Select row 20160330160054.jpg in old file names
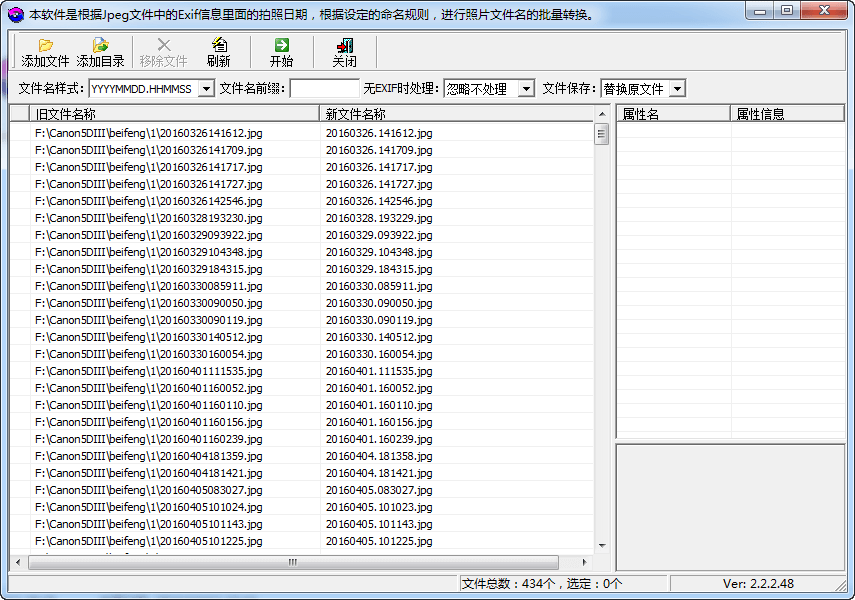This screenshot has height=600, width=855. (x=148, y=354)
